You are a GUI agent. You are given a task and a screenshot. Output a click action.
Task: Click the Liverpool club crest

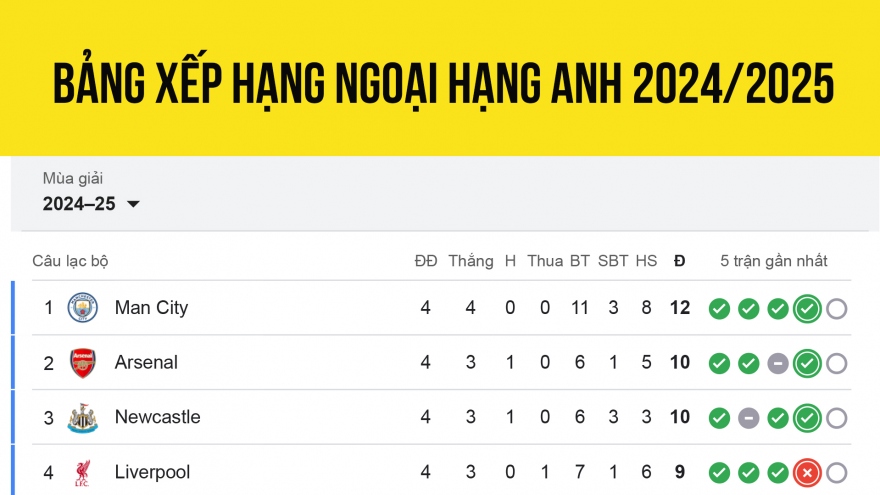83,472
